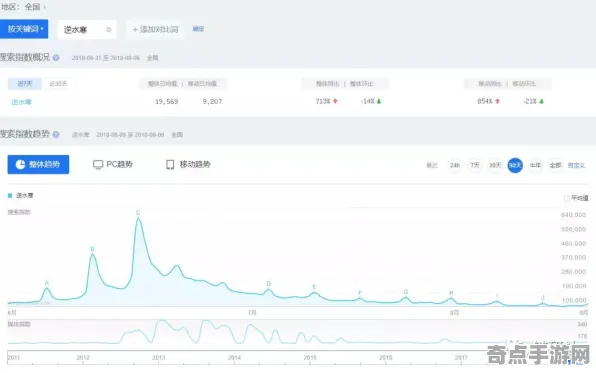
Task: Click the 整体日均值 column header
Action: click(162, 84)
